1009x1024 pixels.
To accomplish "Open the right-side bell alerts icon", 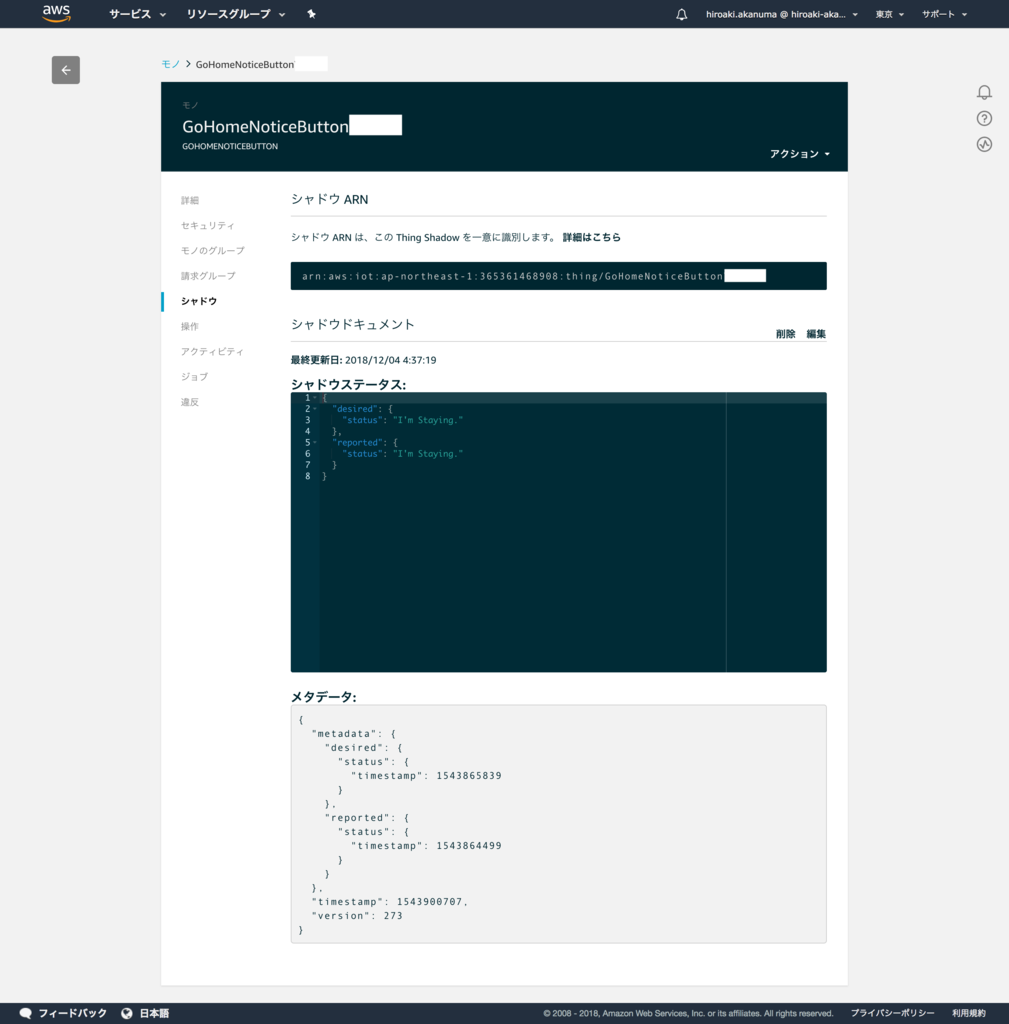I will tap(984, 92).
